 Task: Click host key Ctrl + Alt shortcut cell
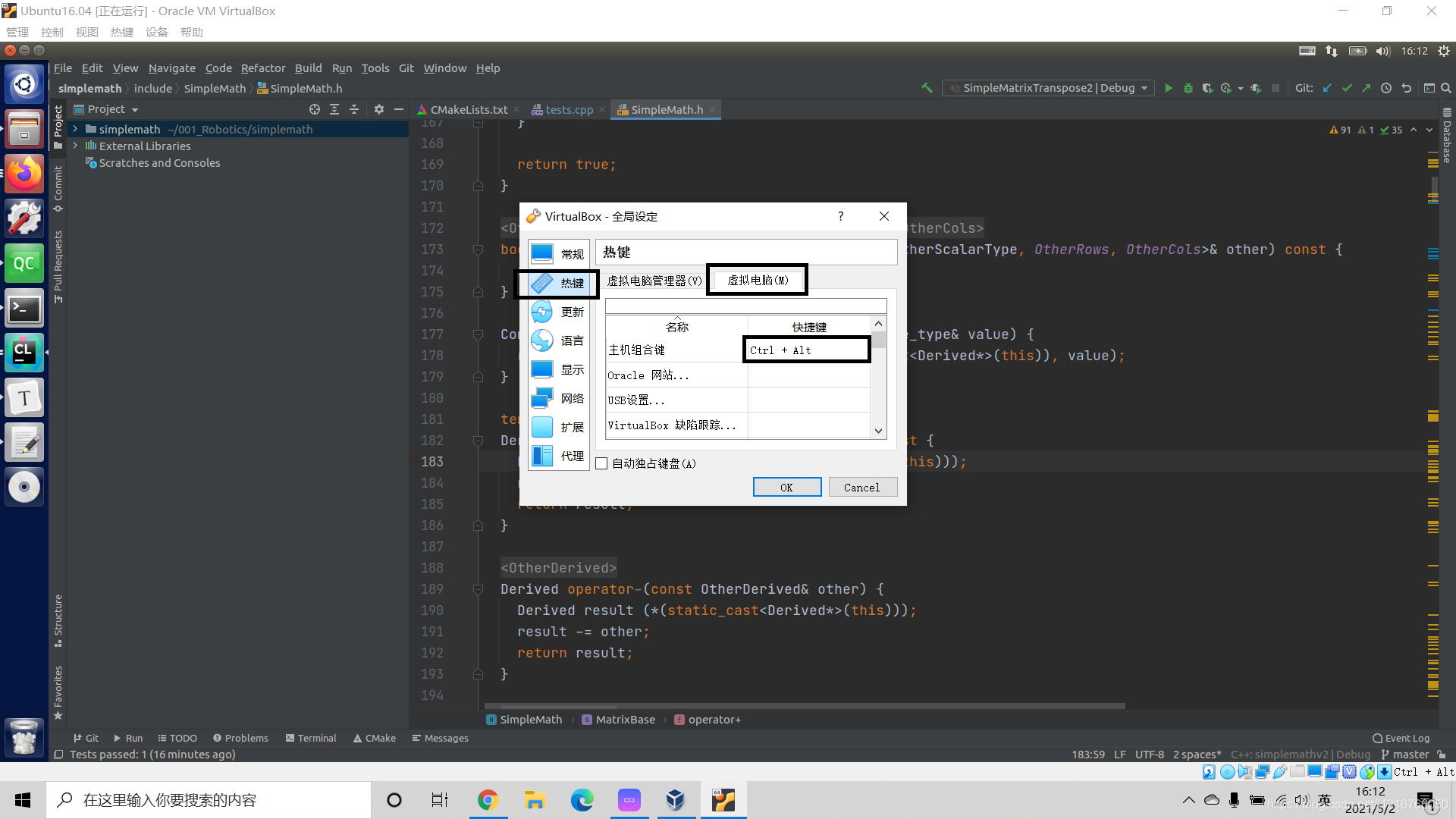click(x=807, y=350)
